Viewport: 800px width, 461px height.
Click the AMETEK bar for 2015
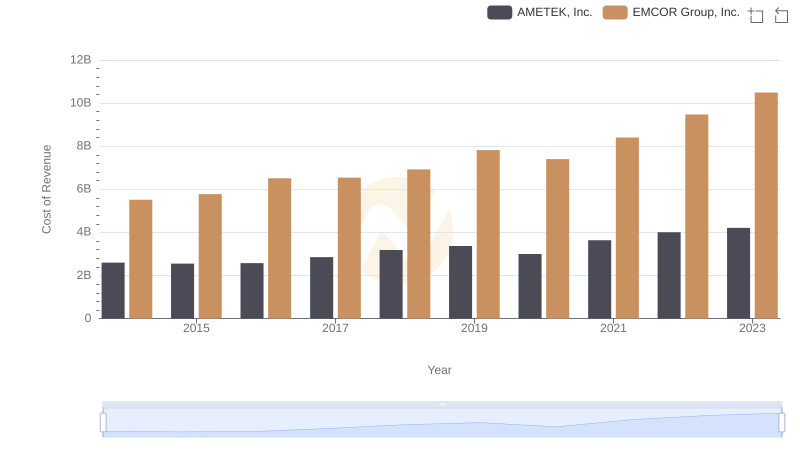pos(183,291)
